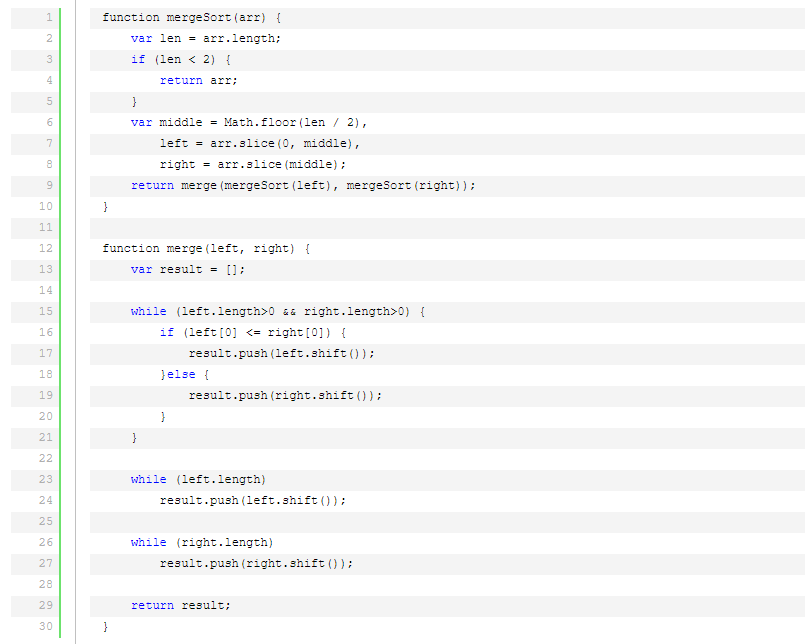
Task: Click 'while (left.length)' on line 23
Action: pyautogui.click(x=198, y=479)
